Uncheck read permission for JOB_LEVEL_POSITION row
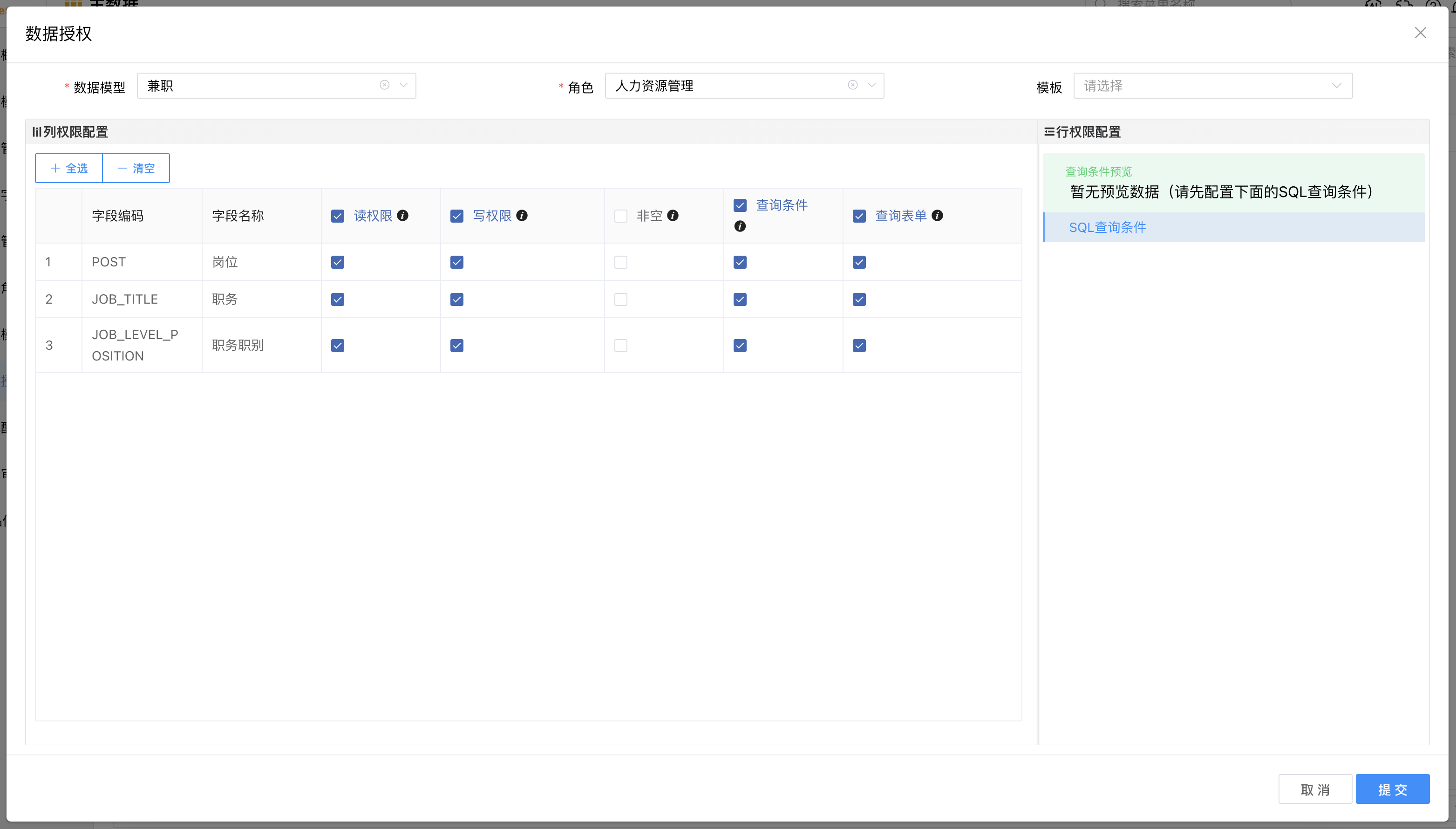Screen dimensions: 1456x829 [x=338, y=346]
